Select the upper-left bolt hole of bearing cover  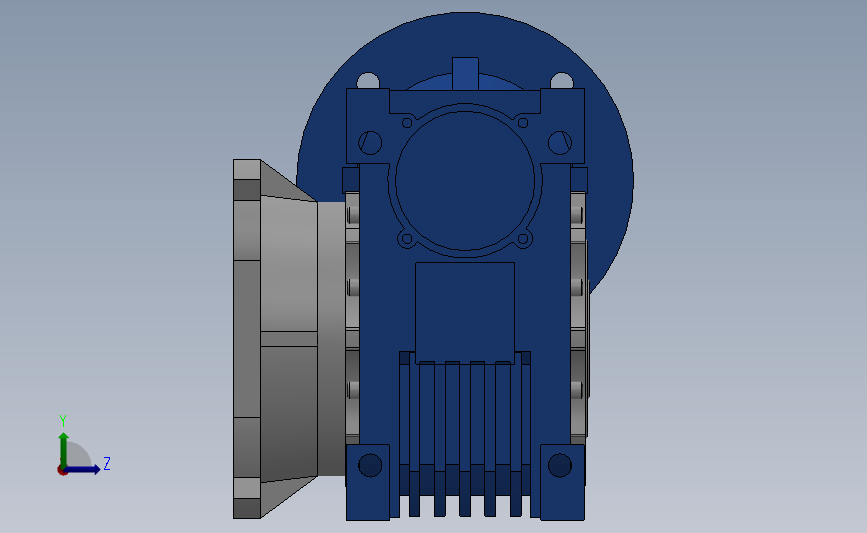[x=407, y=123]
